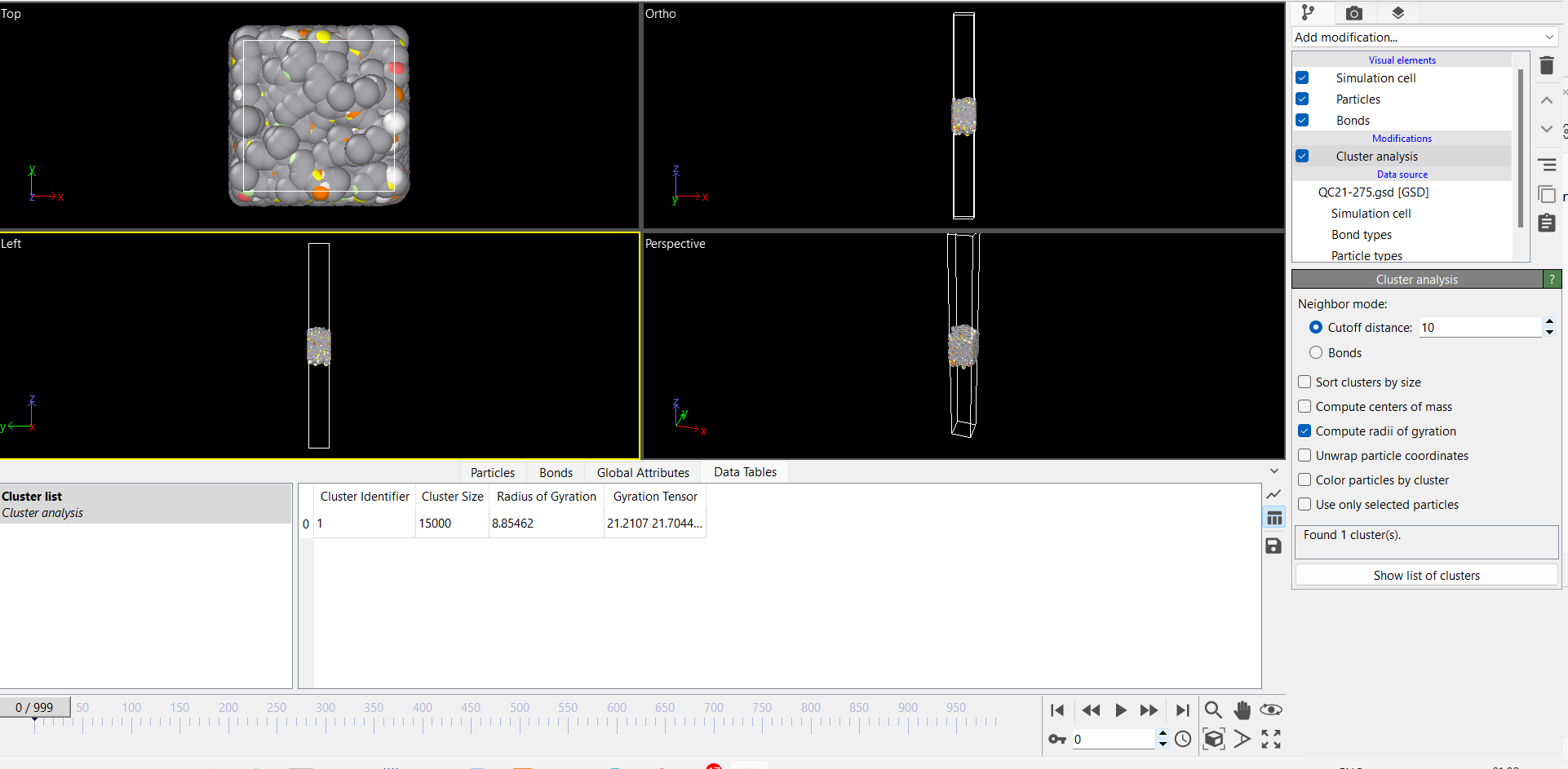Open the clipboard paste pipeline icon
Screen dimensions: 1568x769
1547,222
